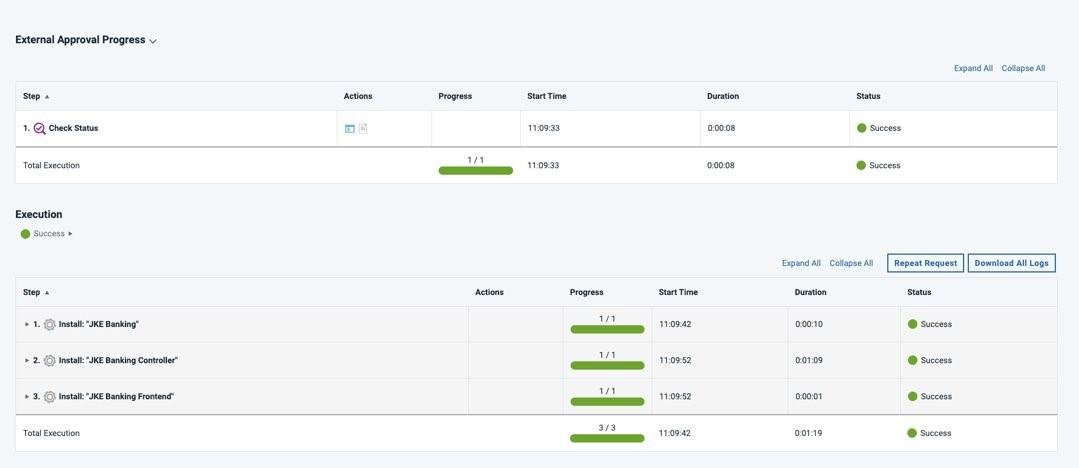This screenshot has width=1079, height=468.
Task: Click the gear icon for JKE Banking Controller
Action: (50, 361)
